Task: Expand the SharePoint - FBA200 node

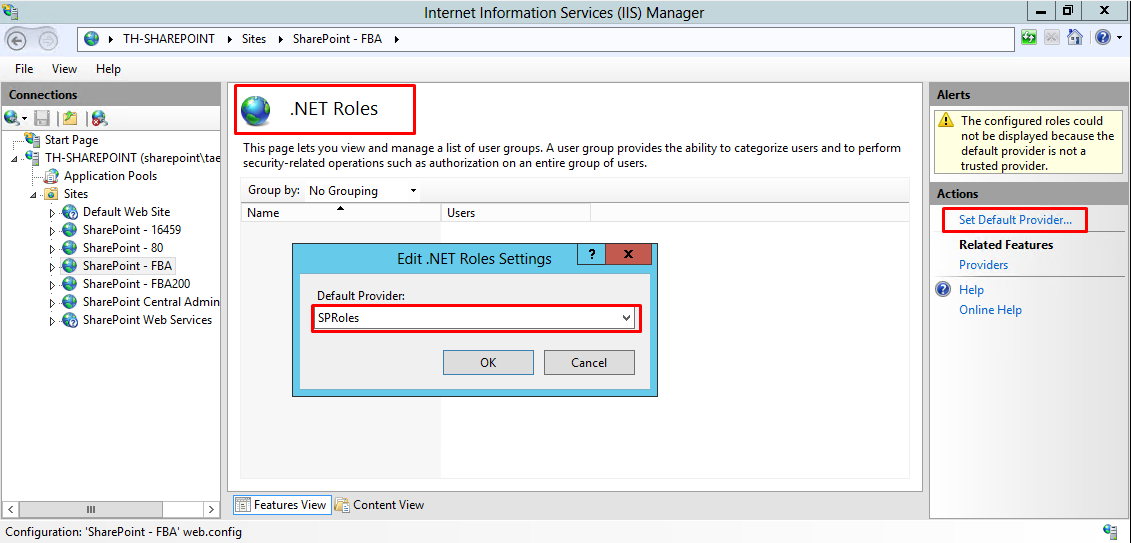Action: coord(52,285)
